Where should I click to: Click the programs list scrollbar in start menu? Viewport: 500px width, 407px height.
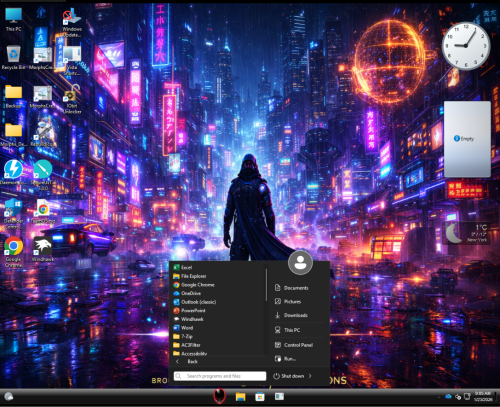pyautogui.click(x=266, y=285)
